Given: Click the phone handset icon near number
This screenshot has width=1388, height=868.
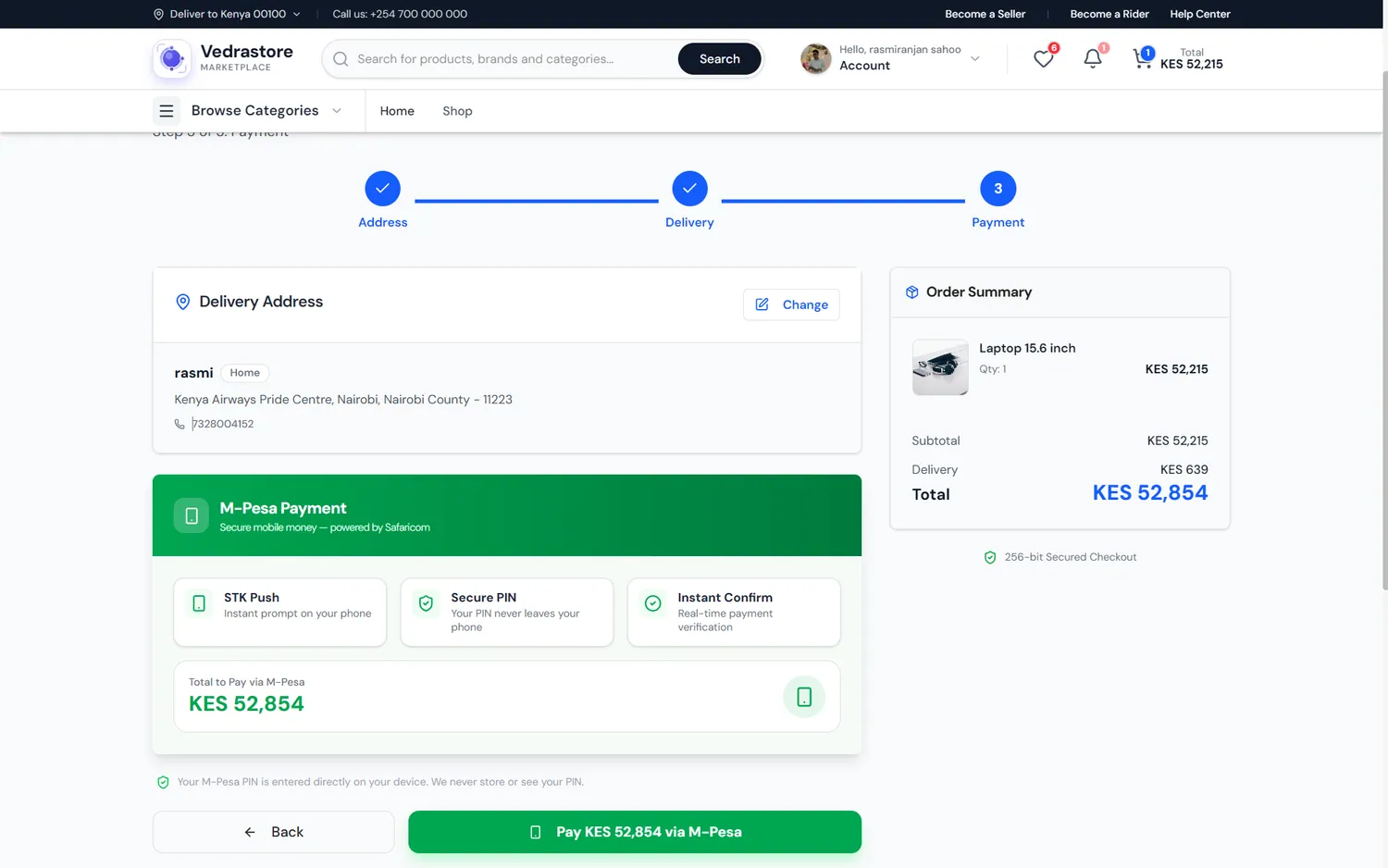Looking at the screenshot, I should click(180, 424).
